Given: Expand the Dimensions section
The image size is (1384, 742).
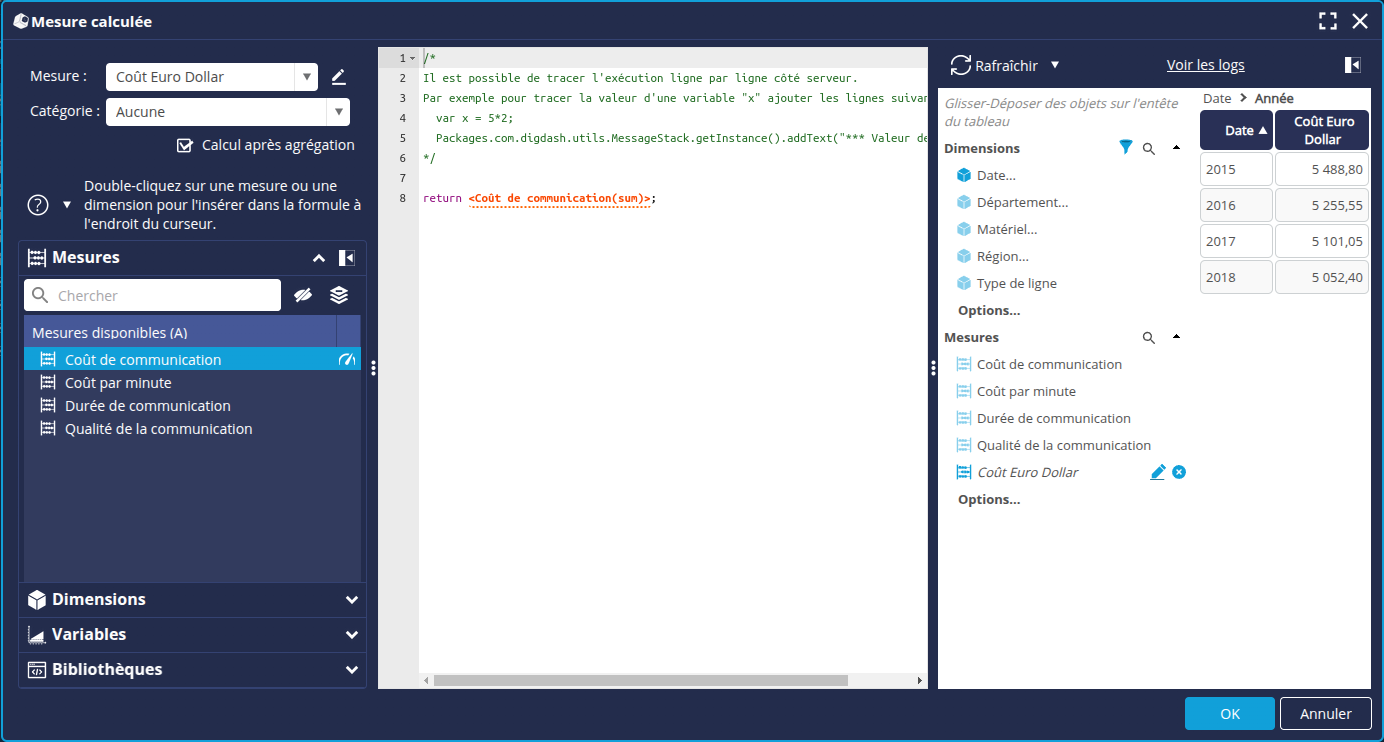Looking at the screenshot, I should pyautogui.click(x=193, y=600).
